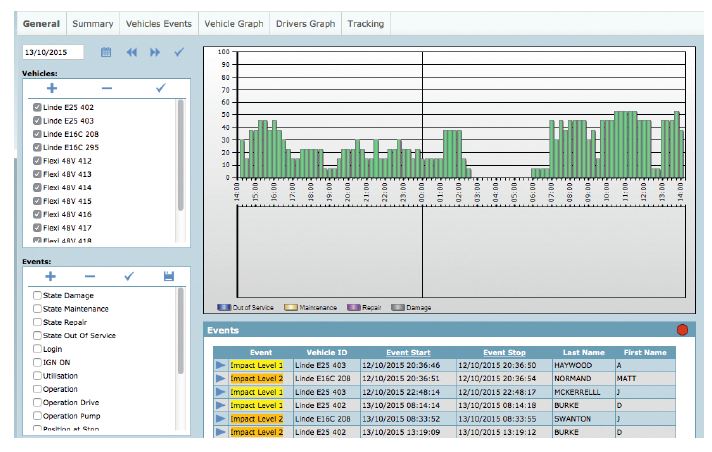Click the First Name column header
Screen dimensions: 712x452
(645, 353)
